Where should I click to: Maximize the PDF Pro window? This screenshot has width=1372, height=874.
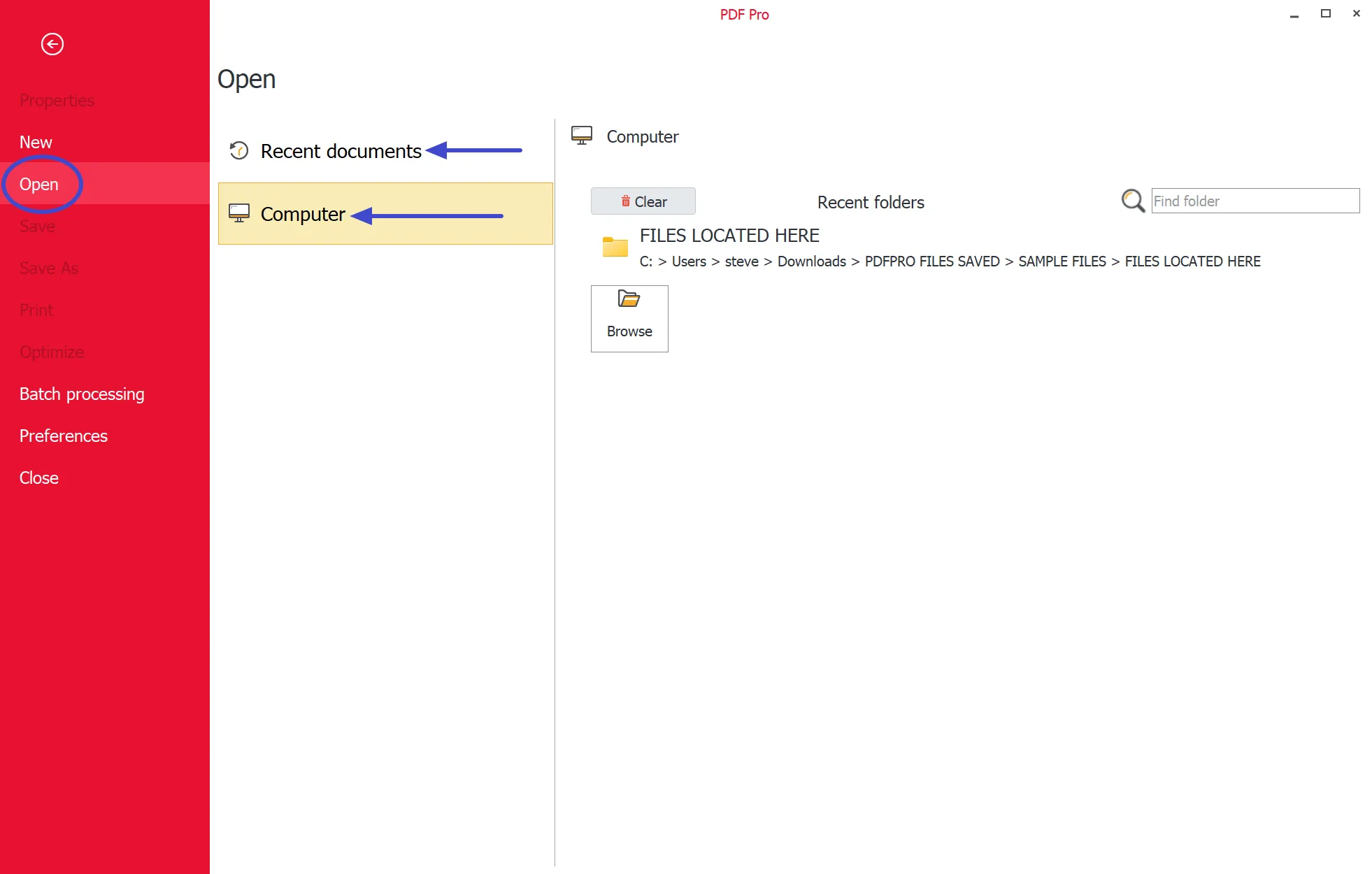click(x=1325, y=13)
